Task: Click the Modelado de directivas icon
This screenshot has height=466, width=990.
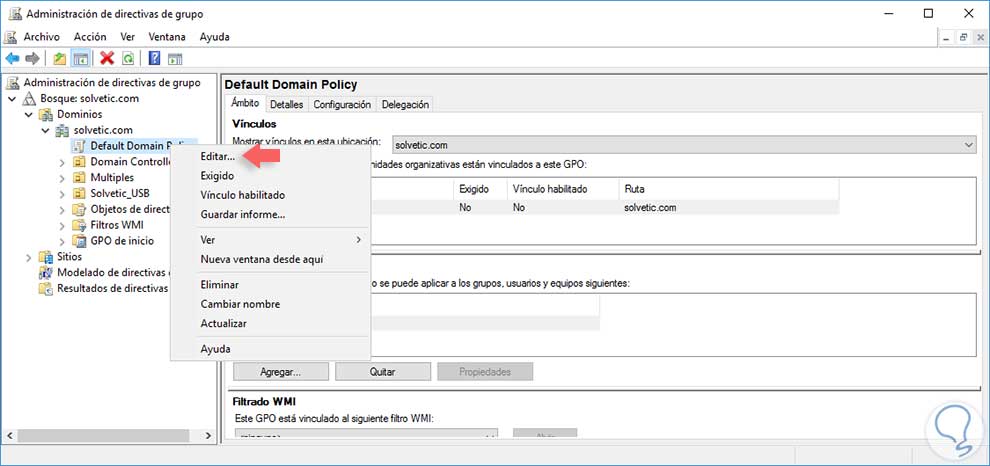Action: (45, 273)
